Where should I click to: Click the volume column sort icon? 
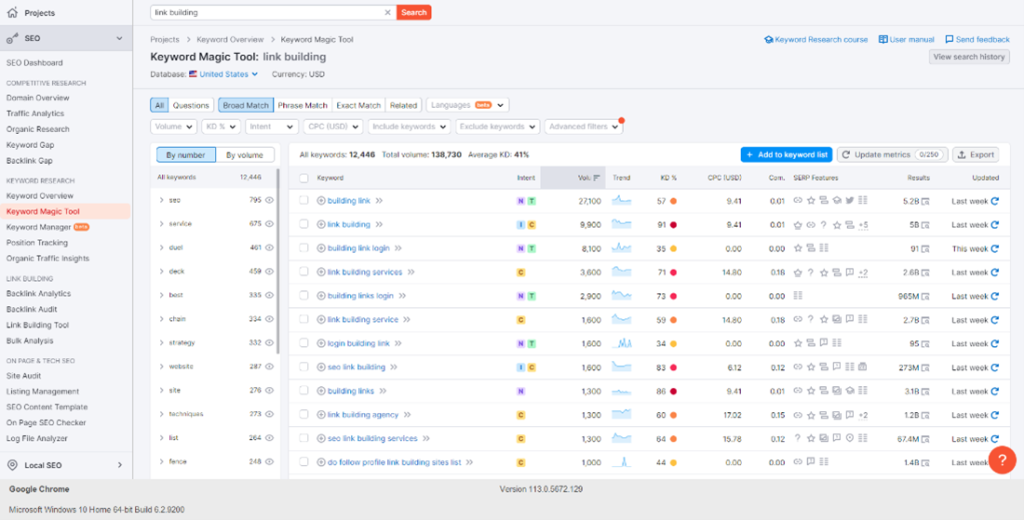pos(596,178)
